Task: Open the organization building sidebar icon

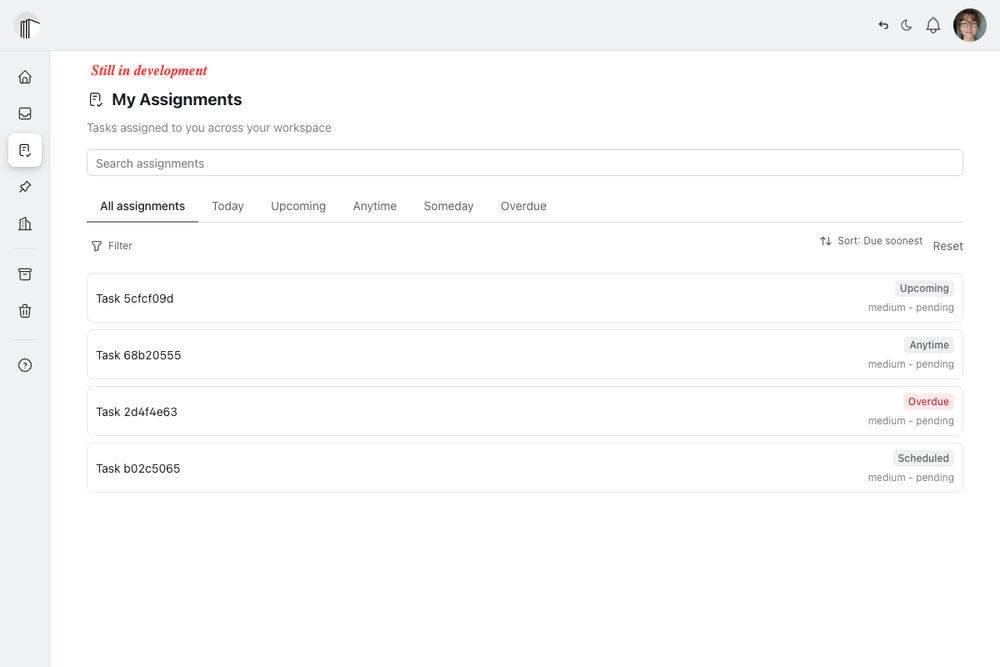Action: pos(25,224)
